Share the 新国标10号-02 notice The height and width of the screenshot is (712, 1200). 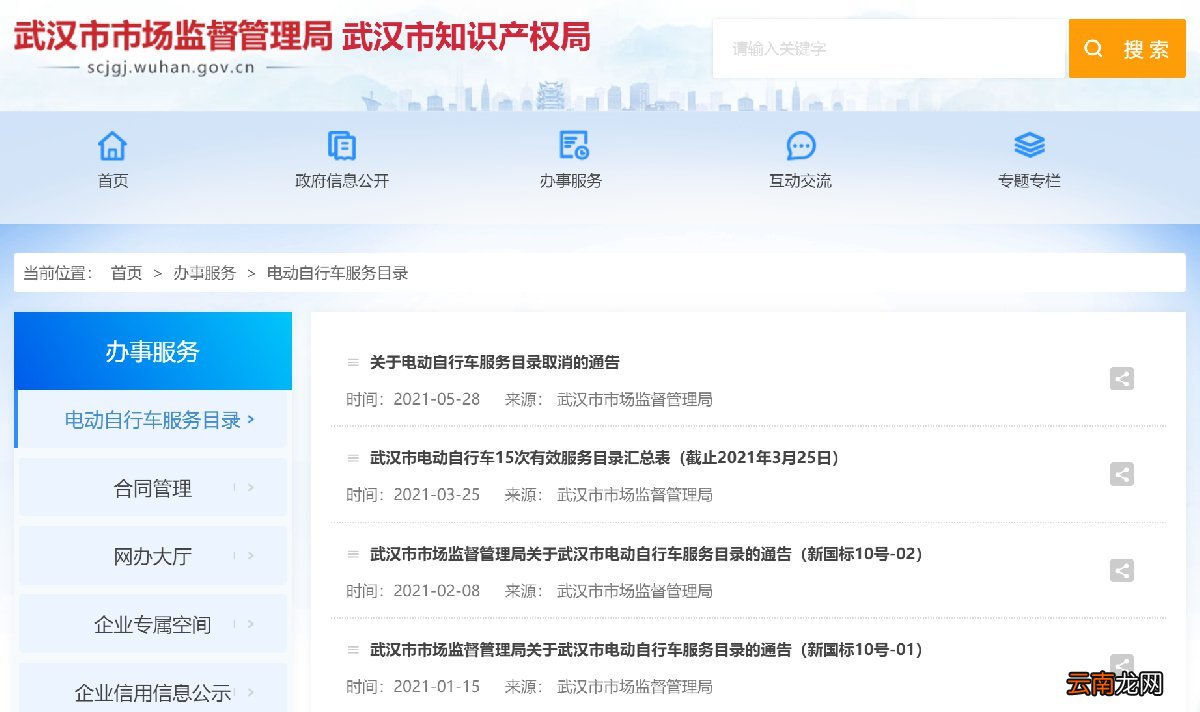1122,571
